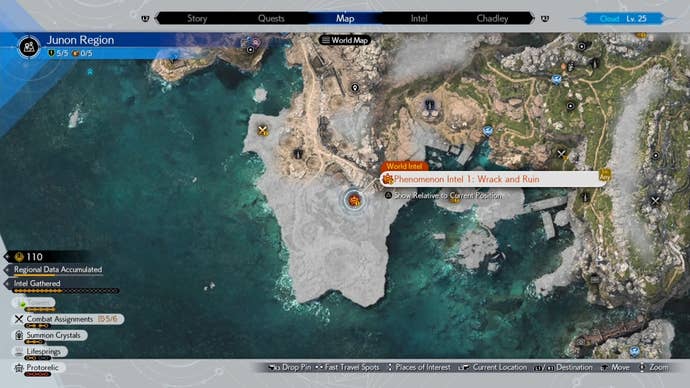Image resolution: width=690 pixels, height=388 pixels.
Task: Click the Intel Gathered diamond progress bar
Action: pos(66,291)
